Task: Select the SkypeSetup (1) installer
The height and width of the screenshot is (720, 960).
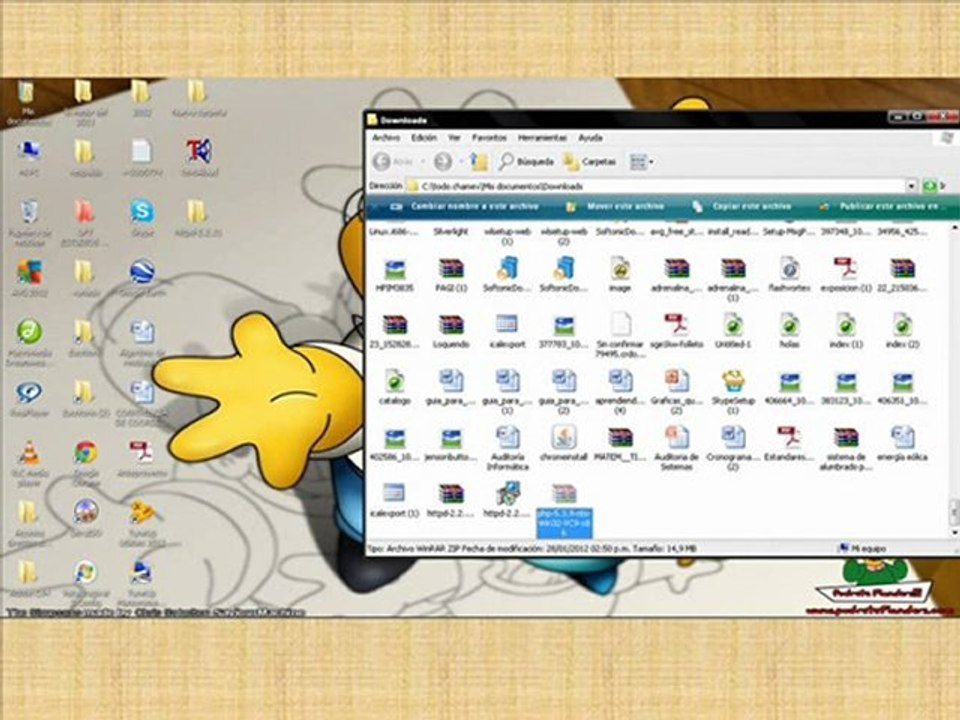Action: (x=733, y=392)
